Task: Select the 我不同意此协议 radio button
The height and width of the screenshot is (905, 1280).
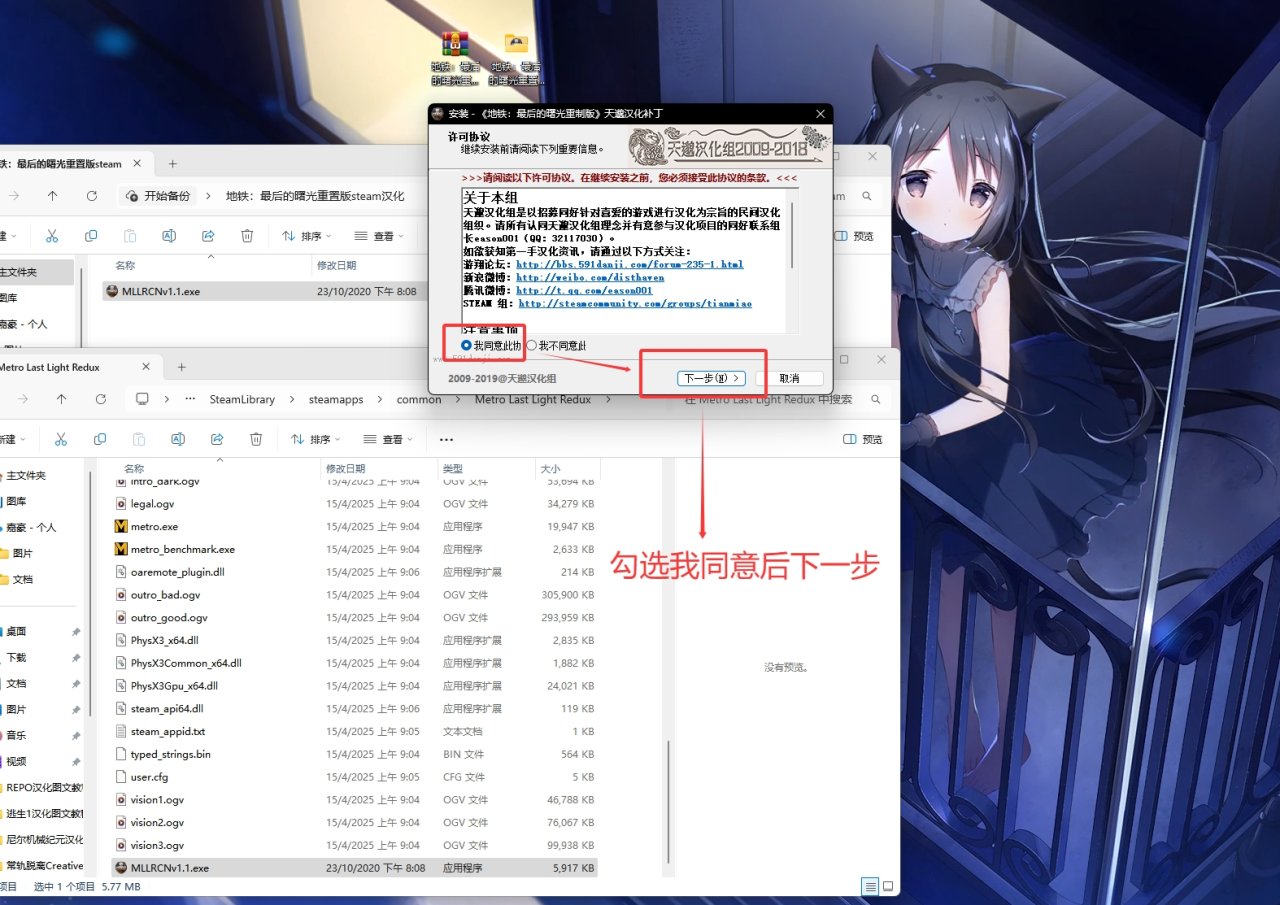Action: pyautogui.click(x=531, y=345)
